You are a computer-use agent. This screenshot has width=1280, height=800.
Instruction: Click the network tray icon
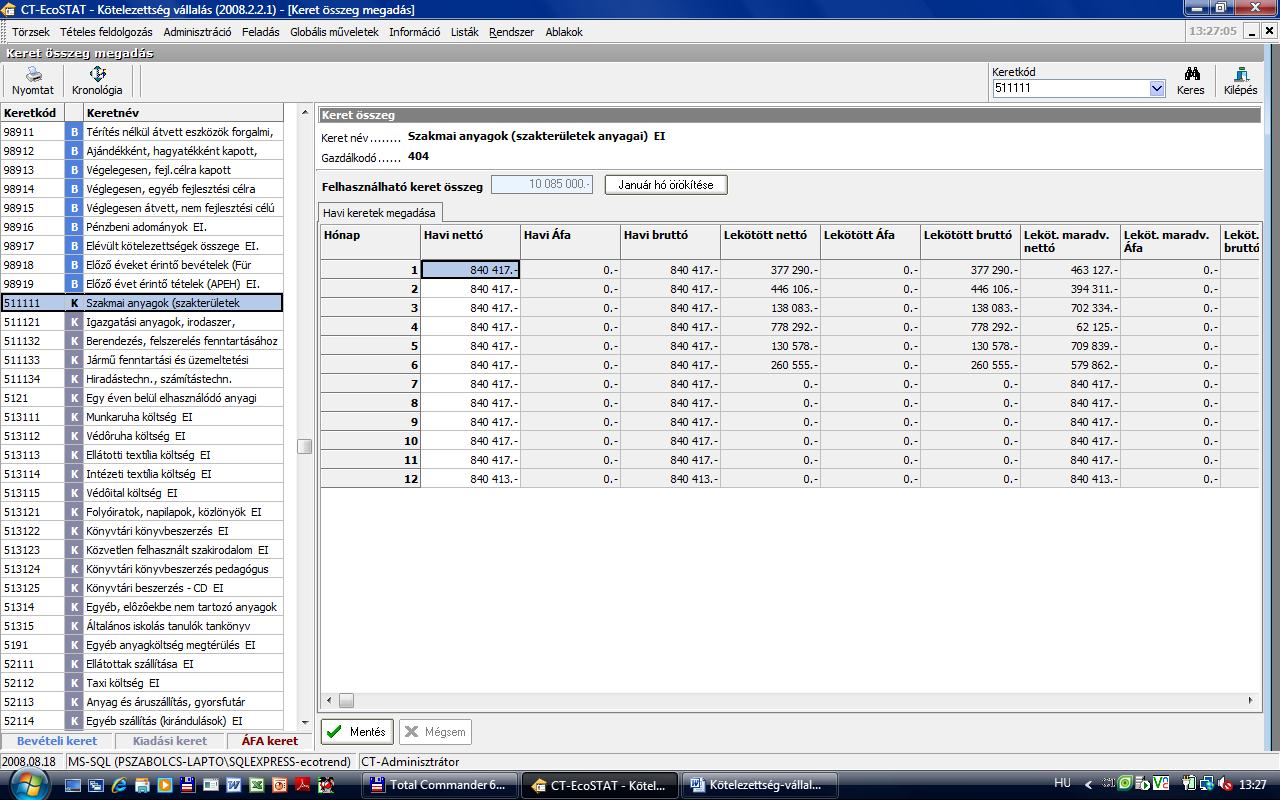[x=1209, y=784]
